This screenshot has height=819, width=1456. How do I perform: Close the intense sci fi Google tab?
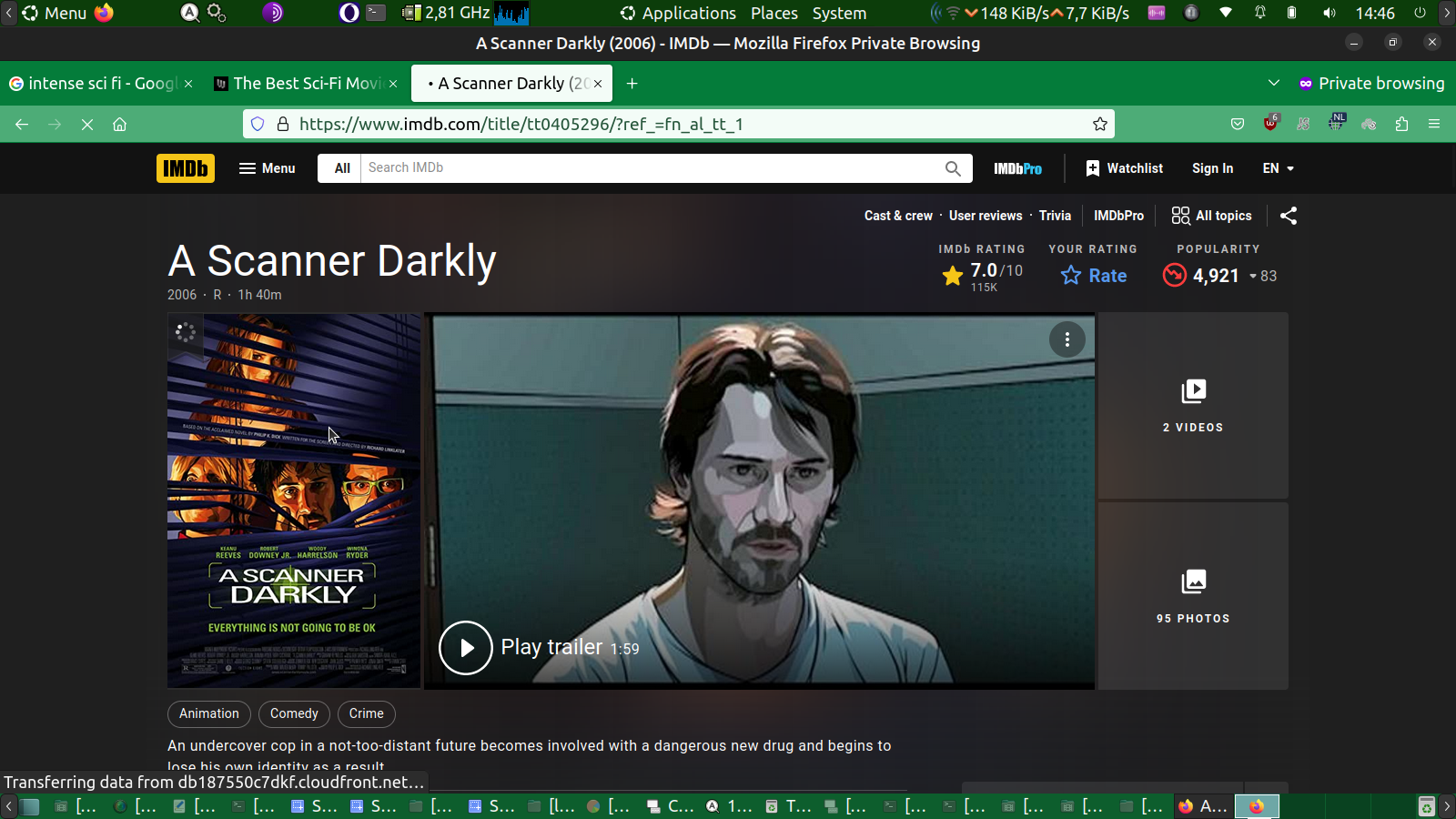[x=188, y=84]
